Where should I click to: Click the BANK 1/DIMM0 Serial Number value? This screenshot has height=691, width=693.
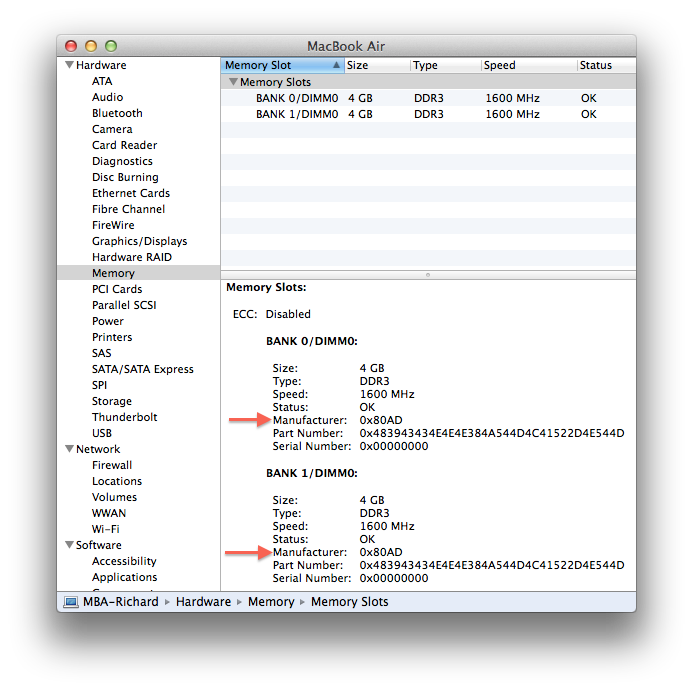coord(394,578)
